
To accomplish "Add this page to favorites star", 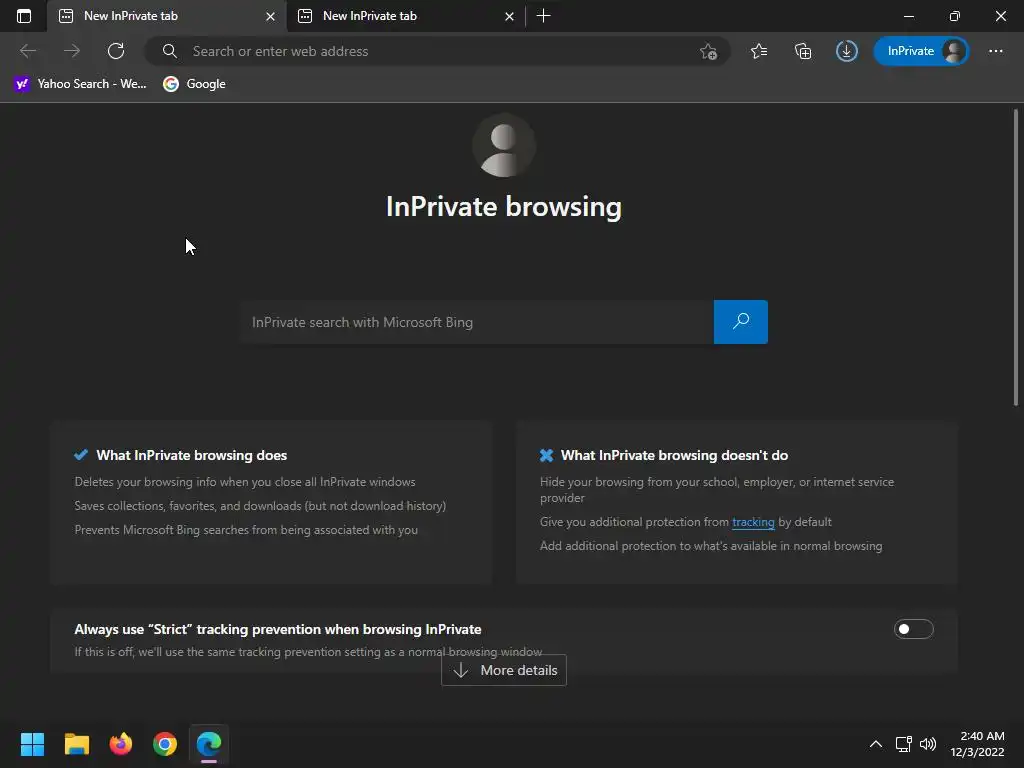I will (709, 51).
